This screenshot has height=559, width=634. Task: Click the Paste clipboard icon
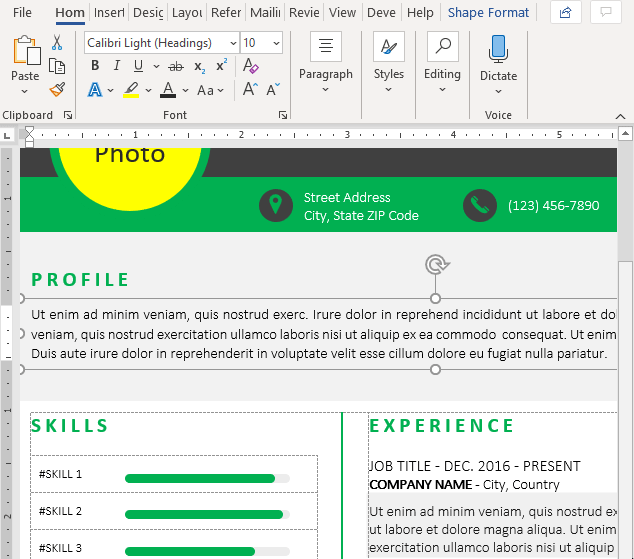click(x=27, y=51)
